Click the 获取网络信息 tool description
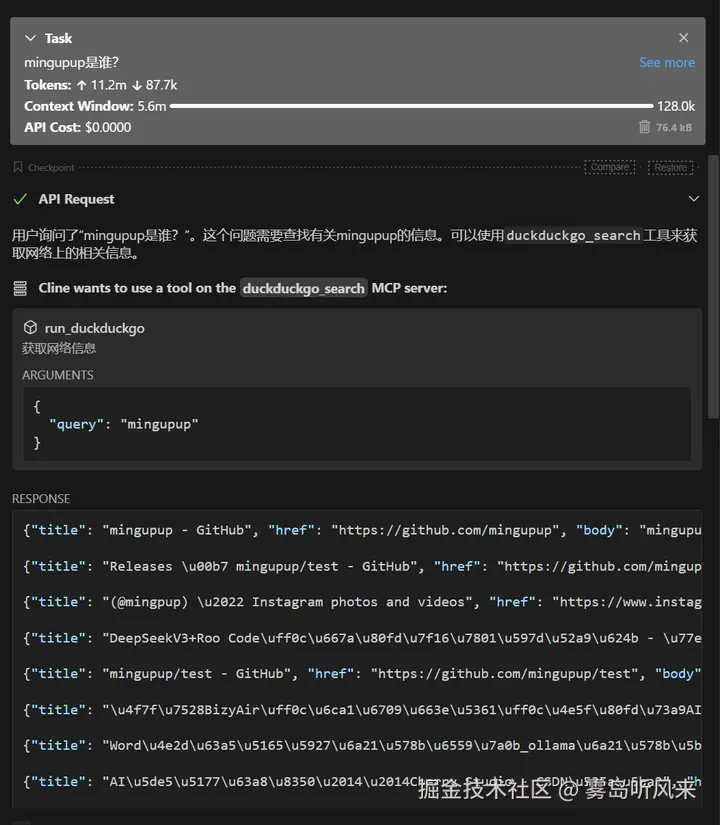 click(59, 348)
